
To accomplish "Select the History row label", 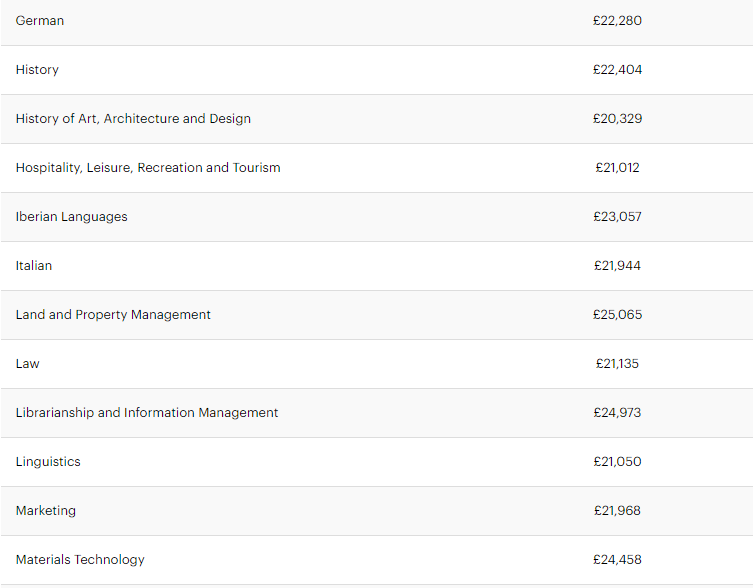I will point(37,70).
